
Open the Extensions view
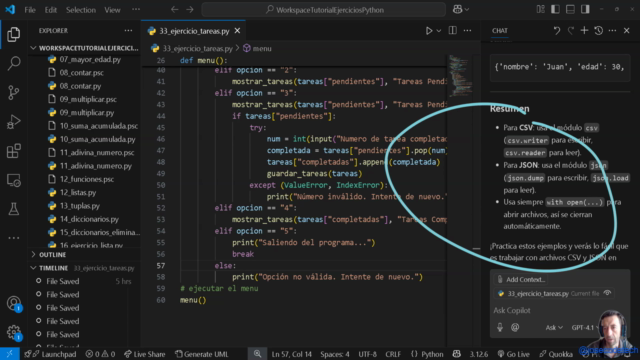13,151
